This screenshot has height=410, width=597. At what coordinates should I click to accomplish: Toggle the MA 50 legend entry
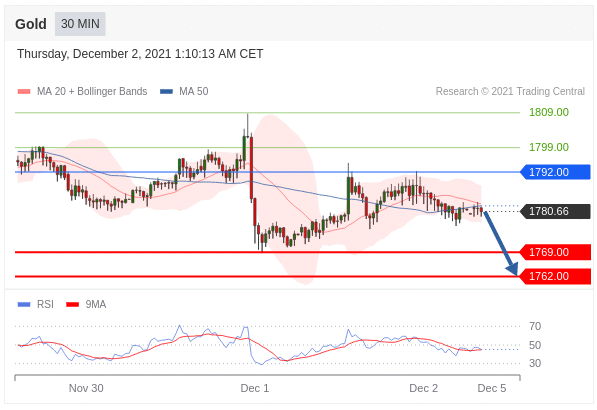click(x=184, y=91)
